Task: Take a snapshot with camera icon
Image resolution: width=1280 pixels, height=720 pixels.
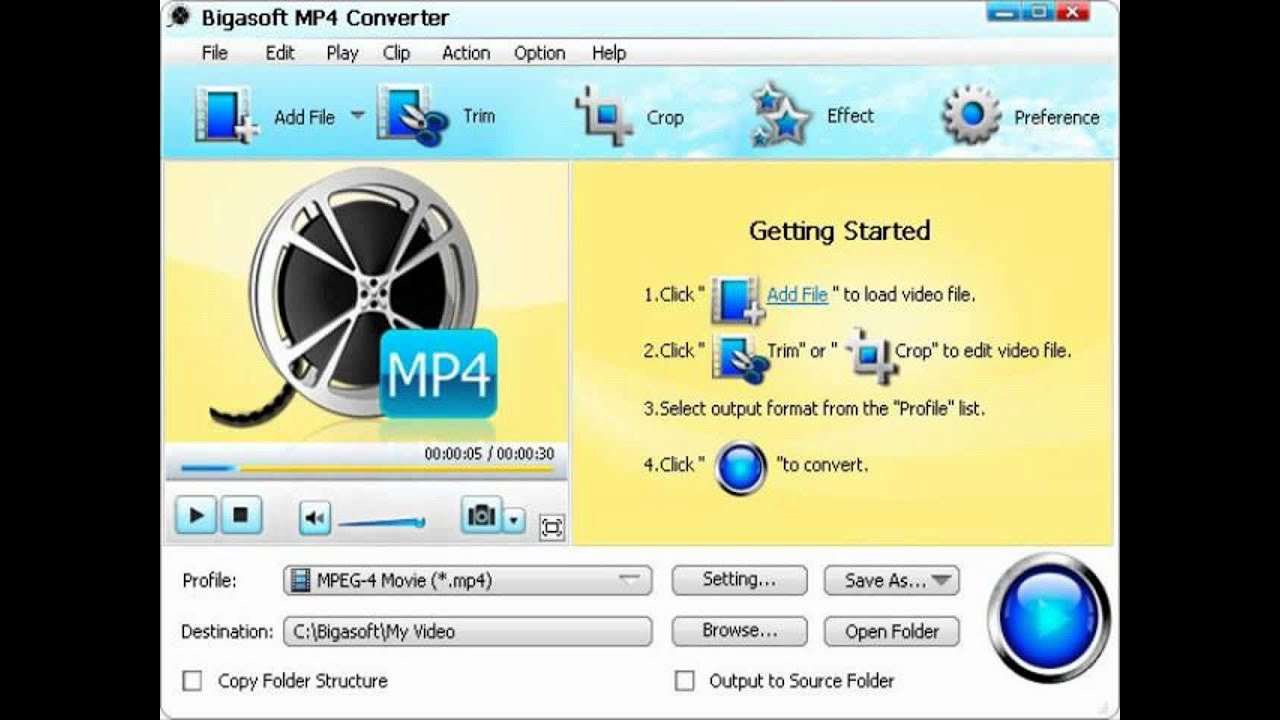Action: click(x=481, y=516)
